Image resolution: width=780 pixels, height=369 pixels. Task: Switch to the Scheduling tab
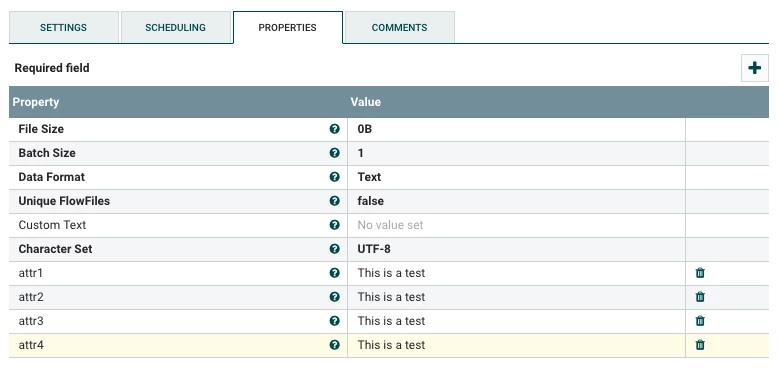coord(176,27)
